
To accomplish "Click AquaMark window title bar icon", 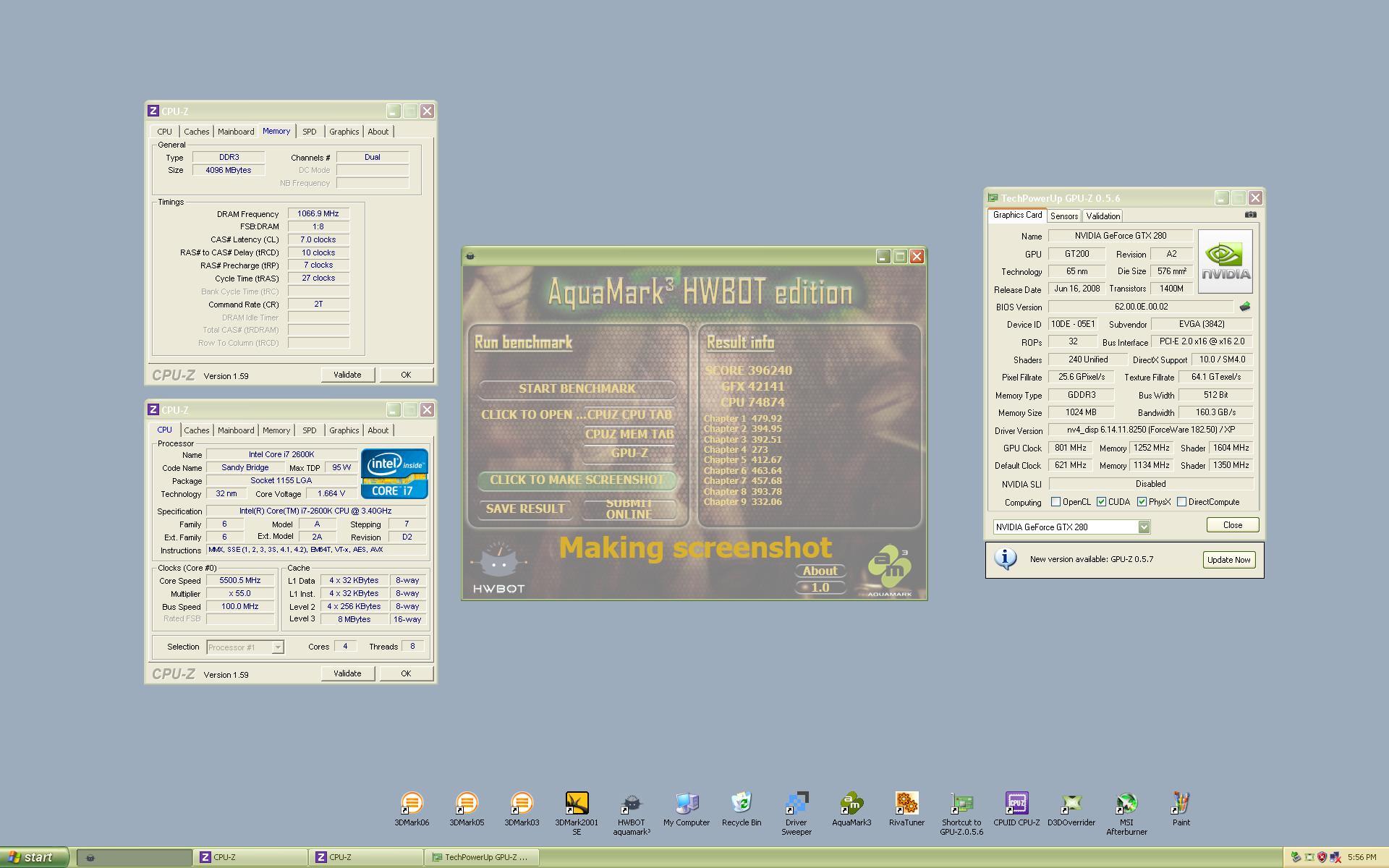I will 470,256.
